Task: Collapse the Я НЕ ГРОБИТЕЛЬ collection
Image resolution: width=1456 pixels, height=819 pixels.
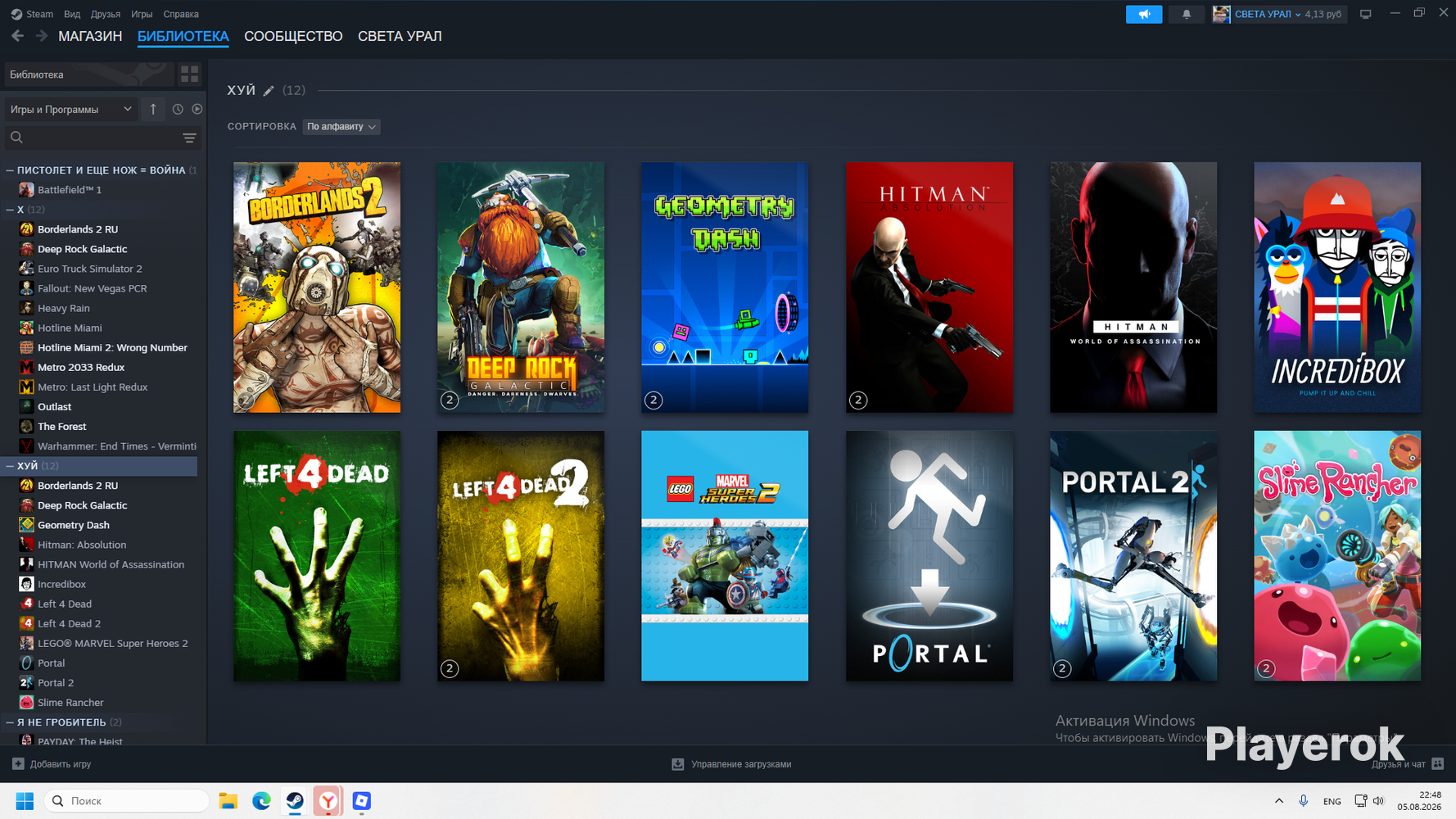Action: point(10,722)
